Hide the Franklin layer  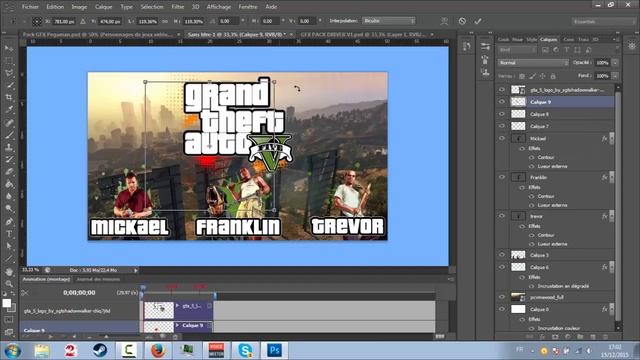pyautogui.click(x=502, y=177)
